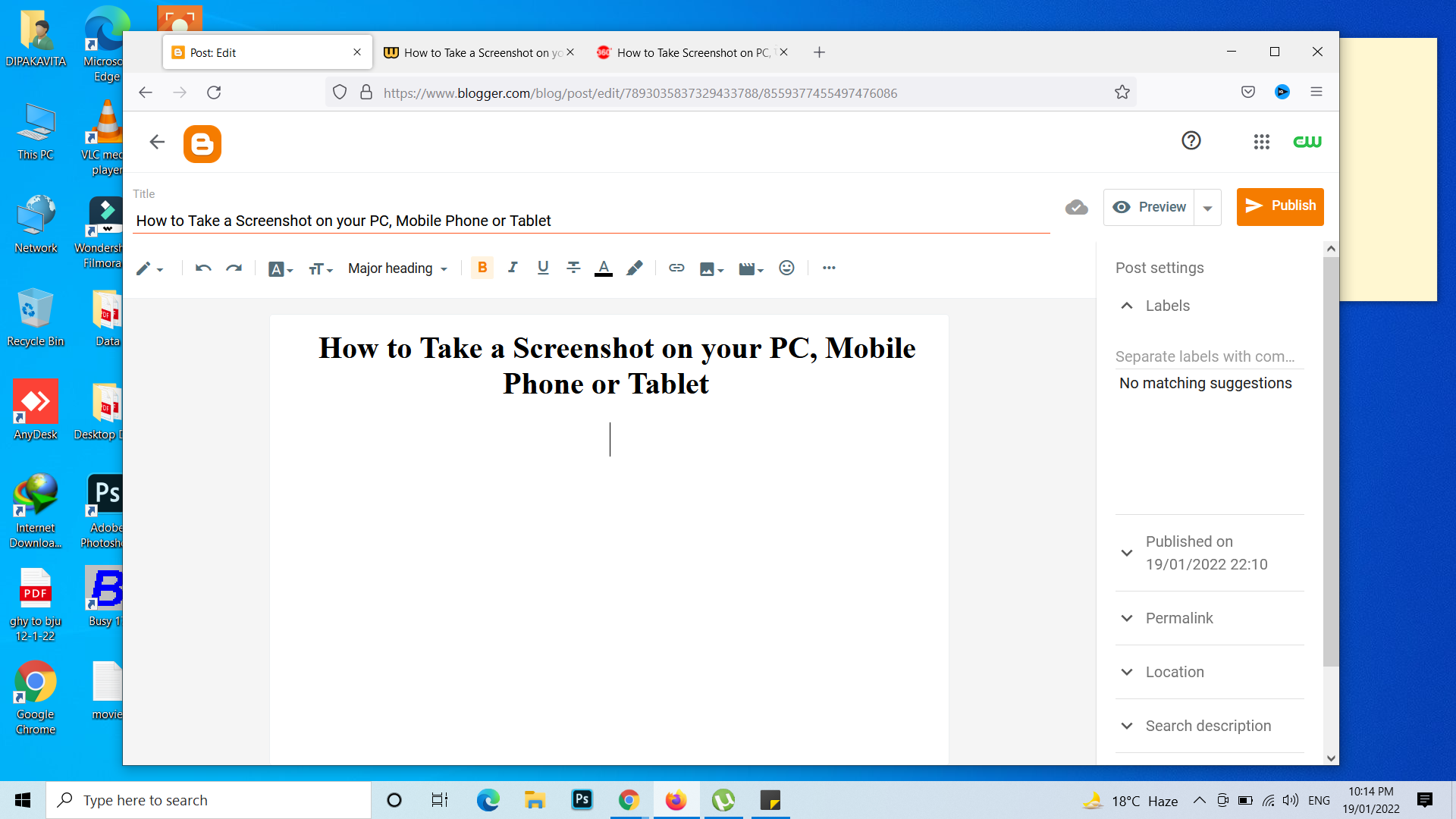1456x819 pixels.
Task: Open a new browser tab
Action: click(819, 52)
